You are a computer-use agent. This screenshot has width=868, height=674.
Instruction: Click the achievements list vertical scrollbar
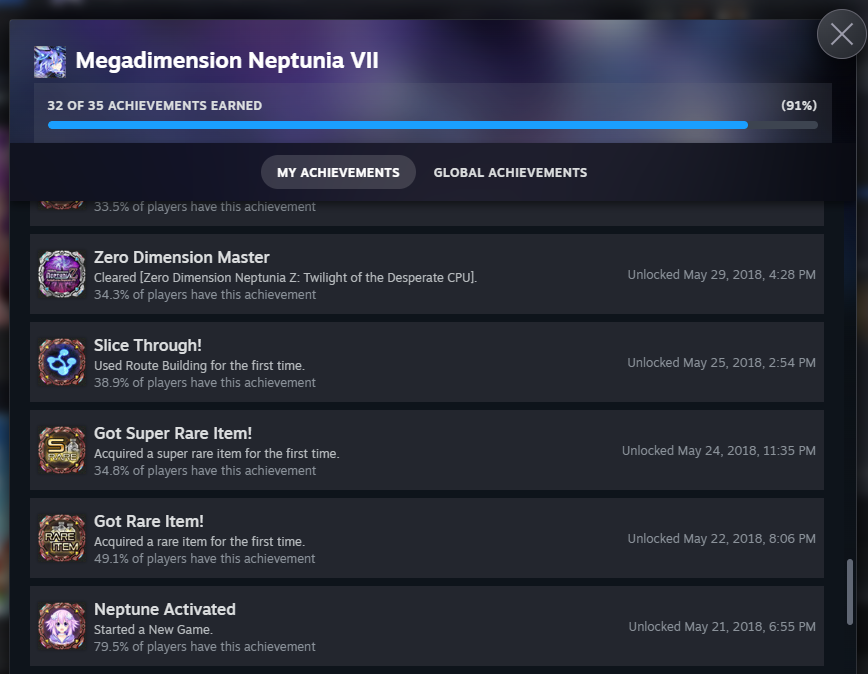click(850, 592)
